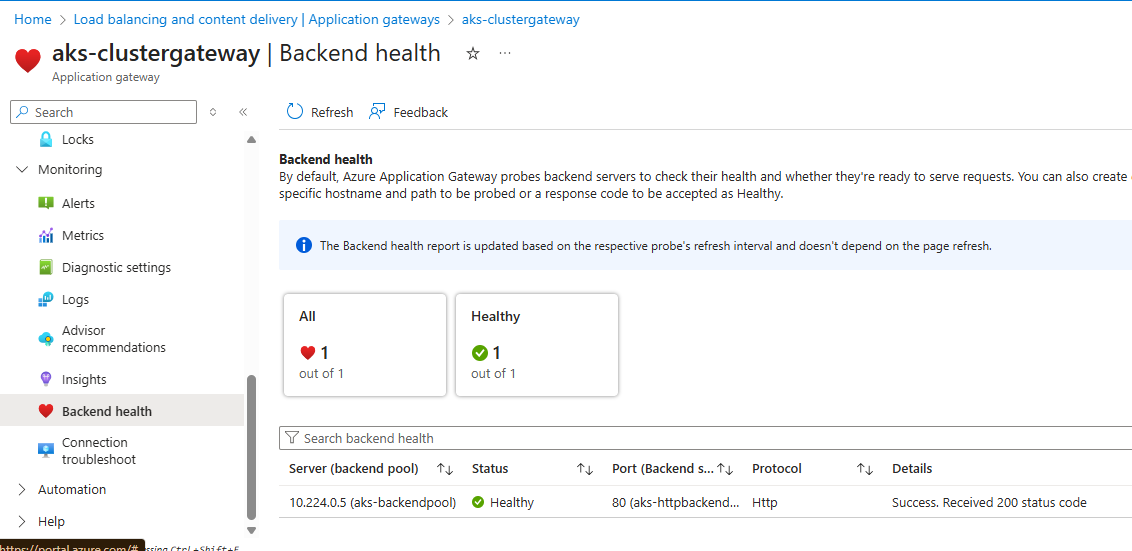Favorite the page with the star icon

click(x=473, y=53)
